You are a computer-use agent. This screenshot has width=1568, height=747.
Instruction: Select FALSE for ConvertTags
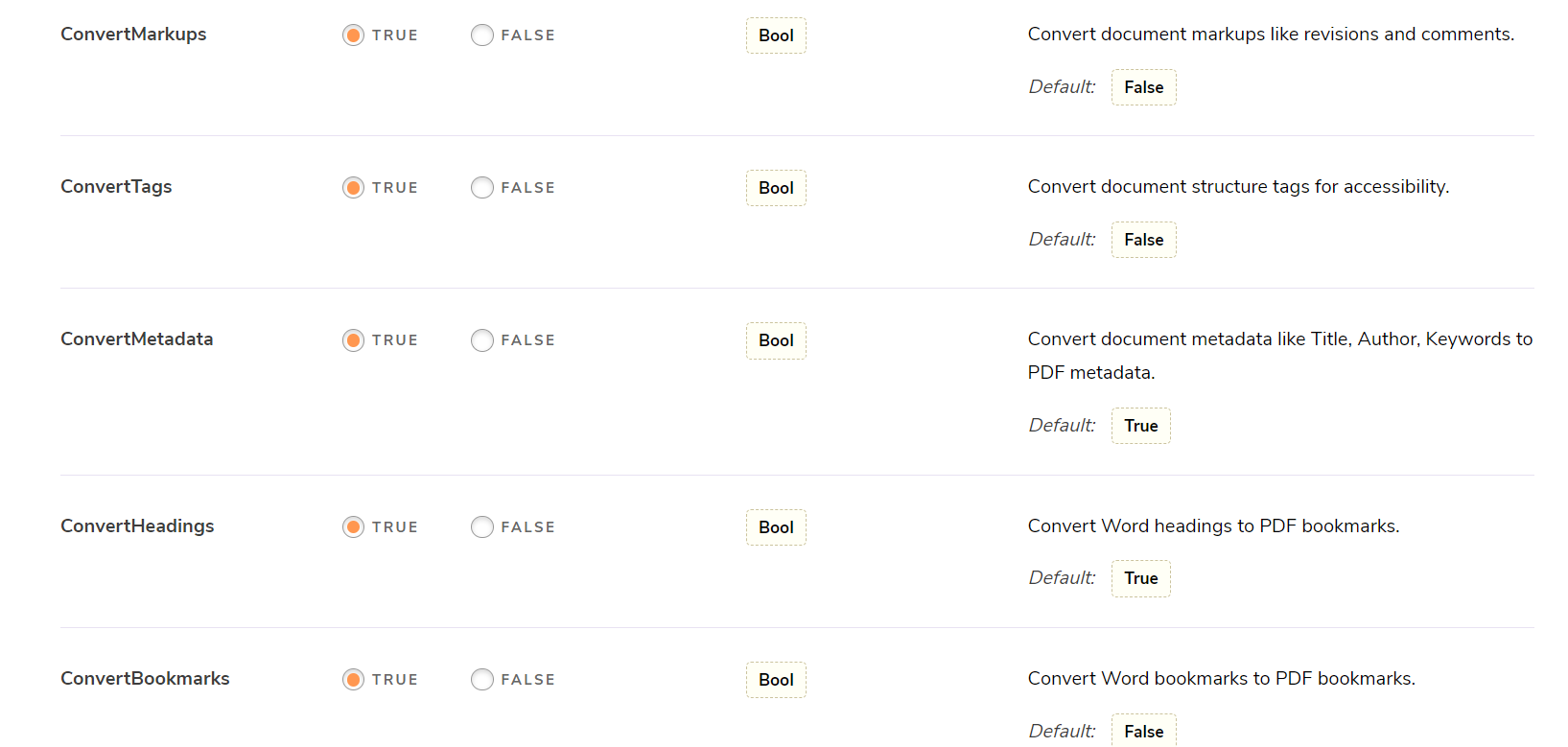click(482, 187)
